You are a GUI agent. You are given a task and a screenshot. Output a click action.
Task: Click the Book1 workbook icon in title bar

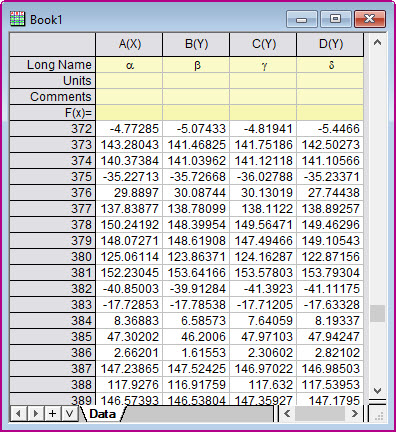[17, 19]
